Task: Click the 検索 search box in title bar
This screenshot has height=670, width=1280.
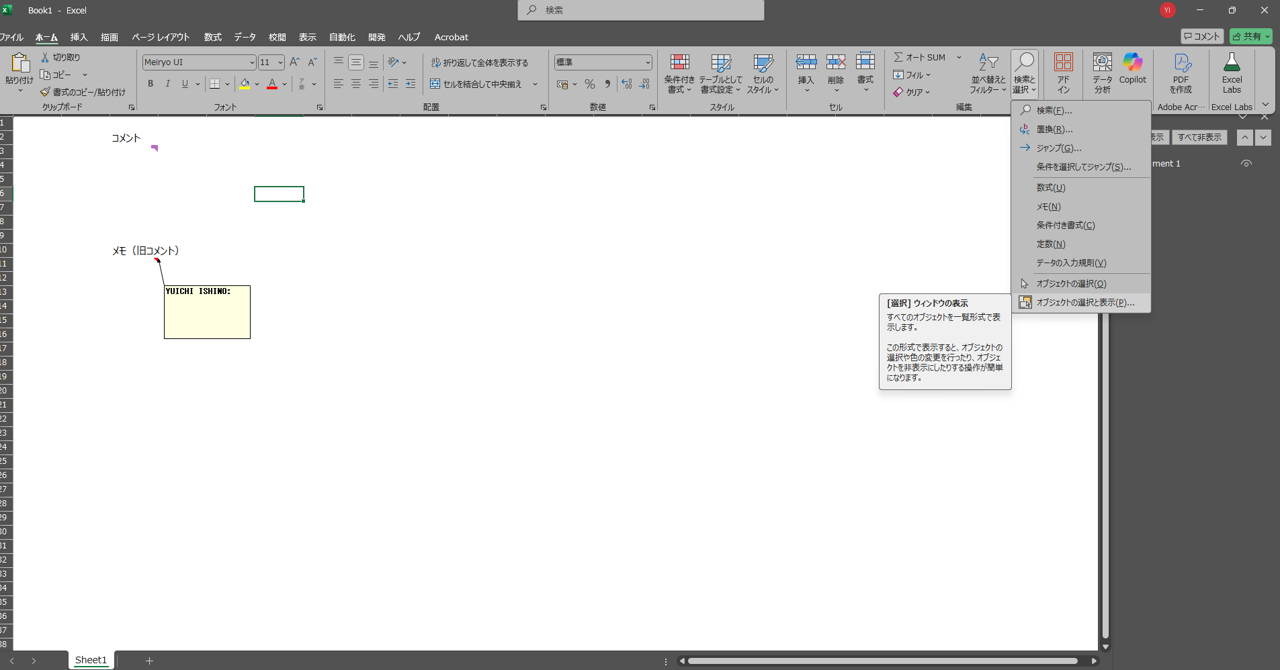Action: tap(641, 10)
